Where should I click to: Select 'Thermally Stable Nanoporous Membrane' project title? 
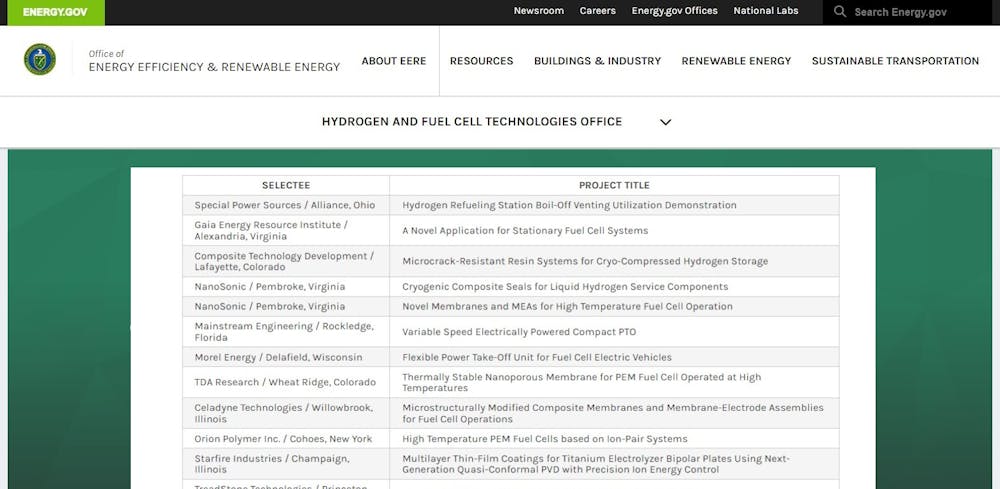pos(614,382)
